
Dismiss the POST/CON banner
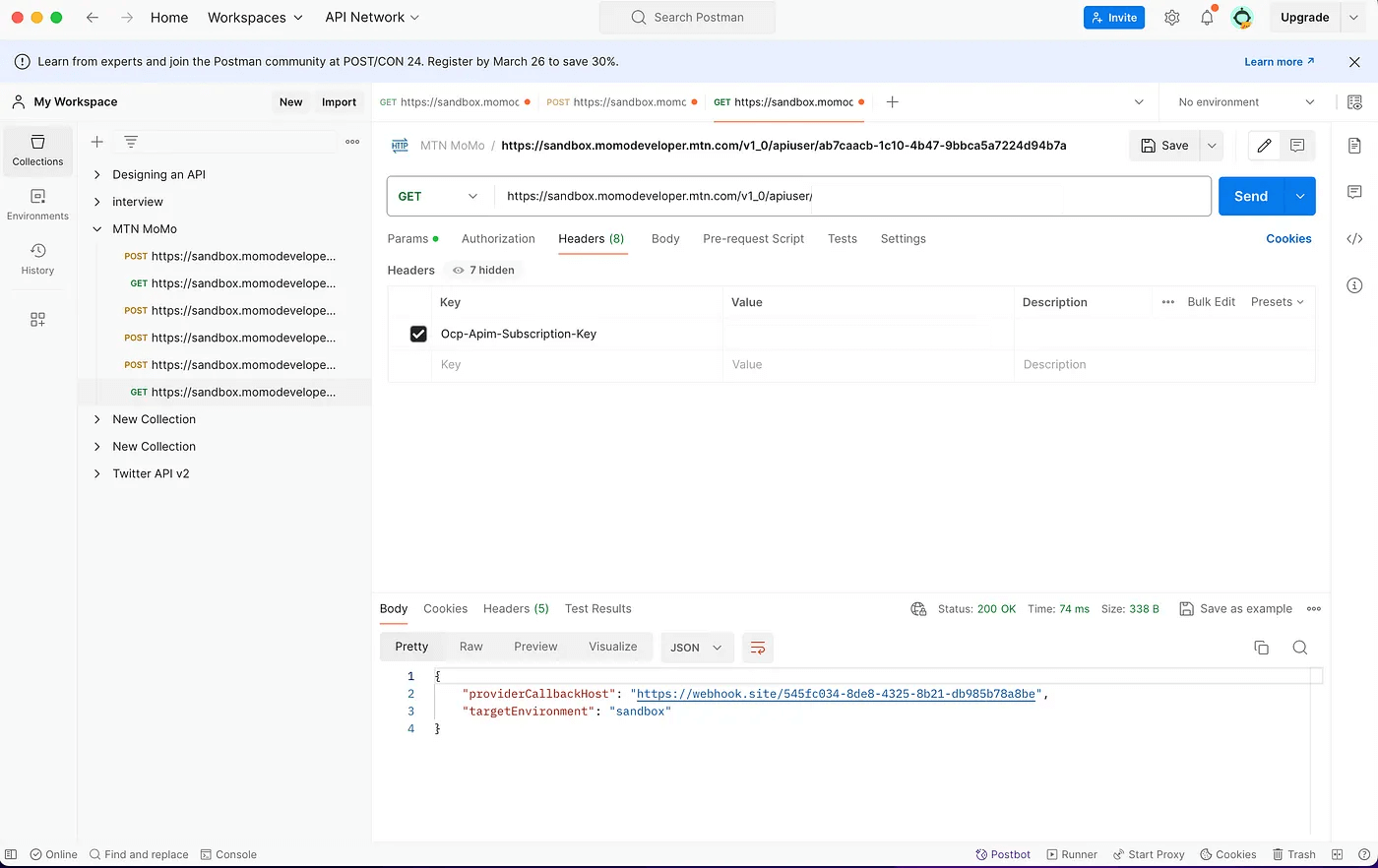[x=1354, y=62]
